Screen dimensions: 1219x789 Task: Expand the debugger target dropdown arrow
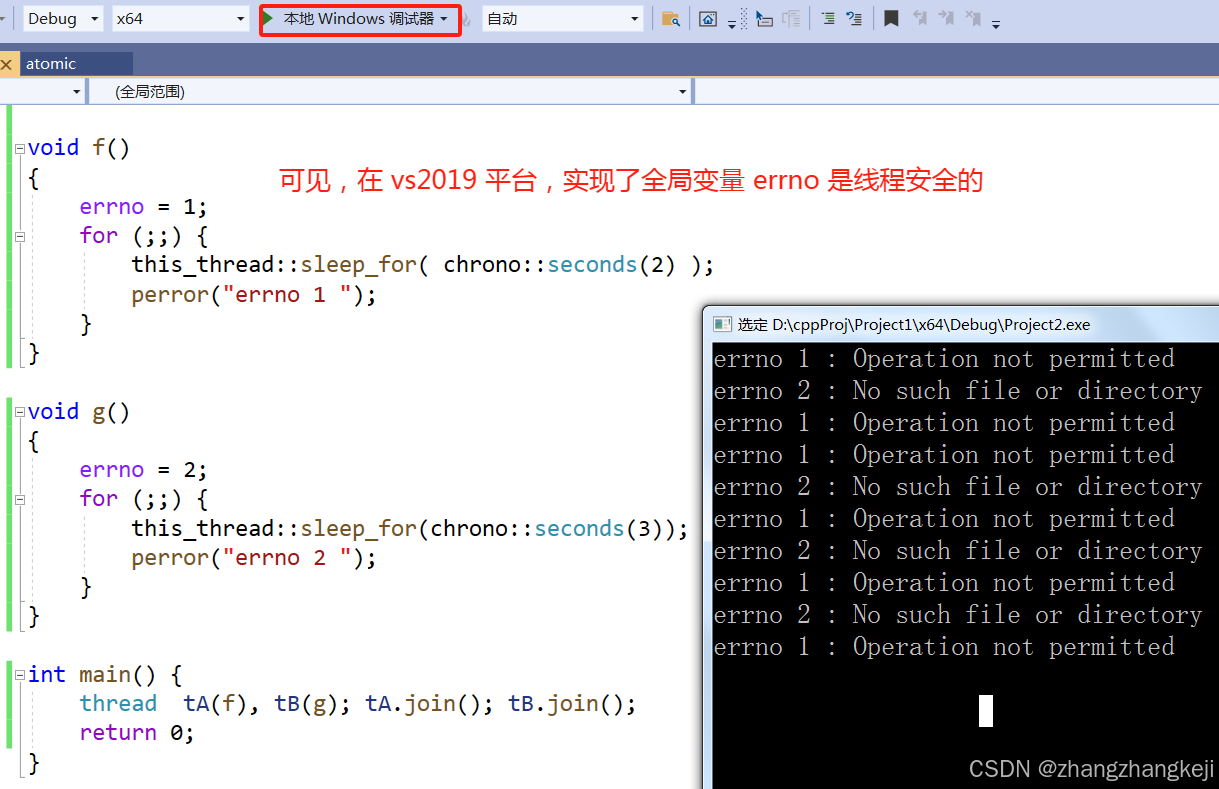444,19
